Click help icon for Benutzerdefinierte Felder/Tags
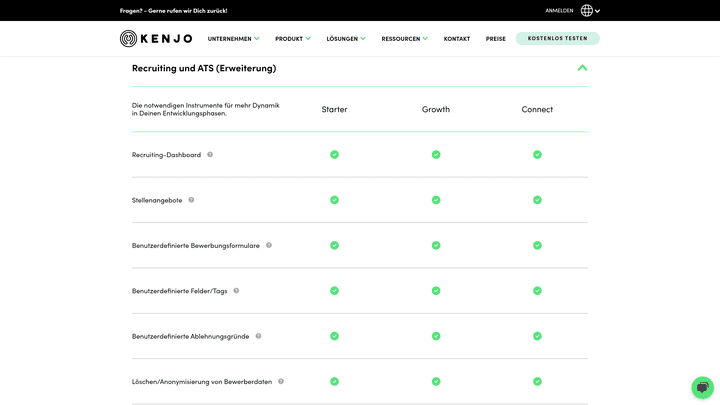 236,291
